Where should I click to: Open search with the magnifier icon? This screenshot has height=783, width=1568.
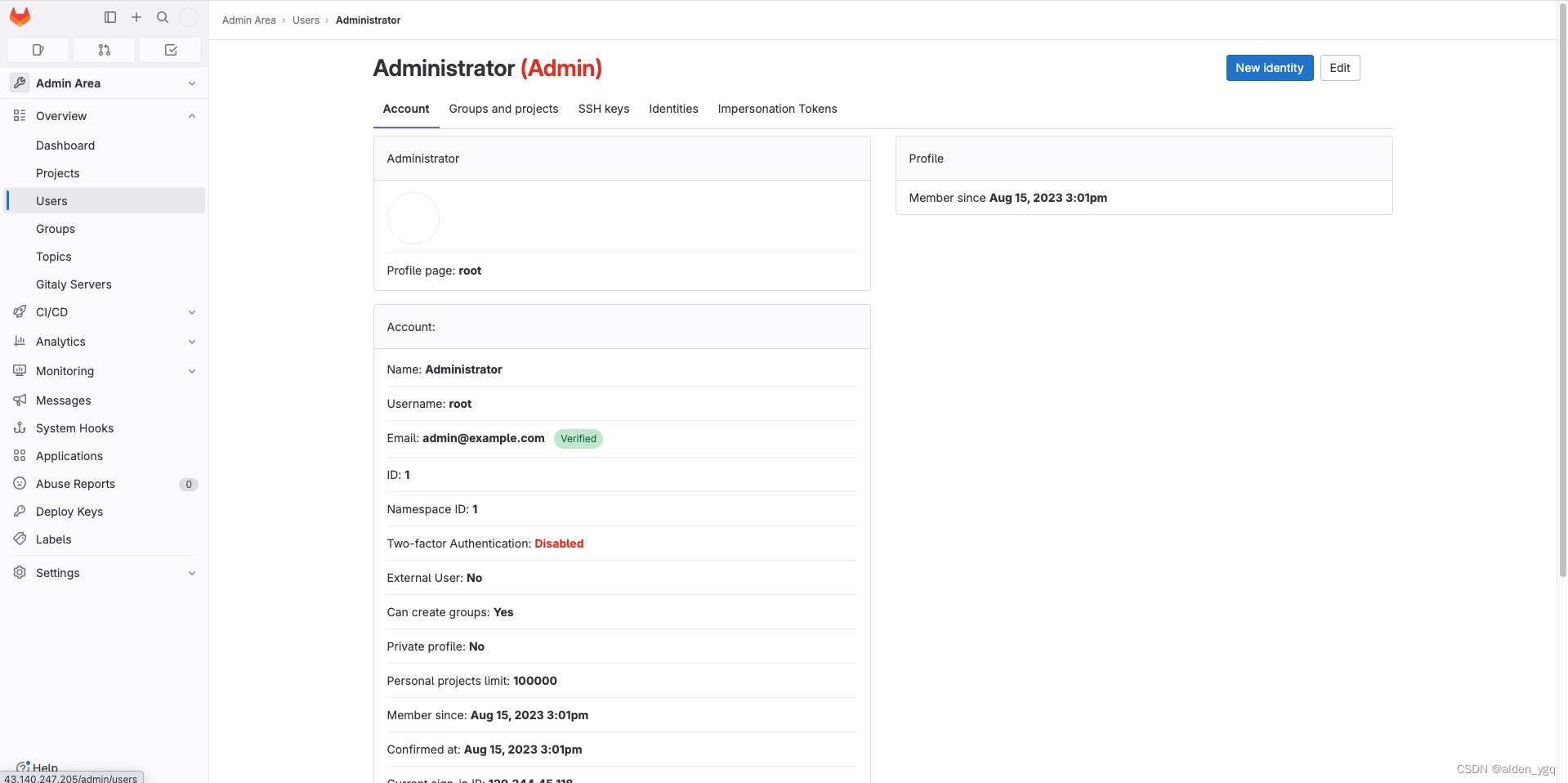click(x=162, y=16)
